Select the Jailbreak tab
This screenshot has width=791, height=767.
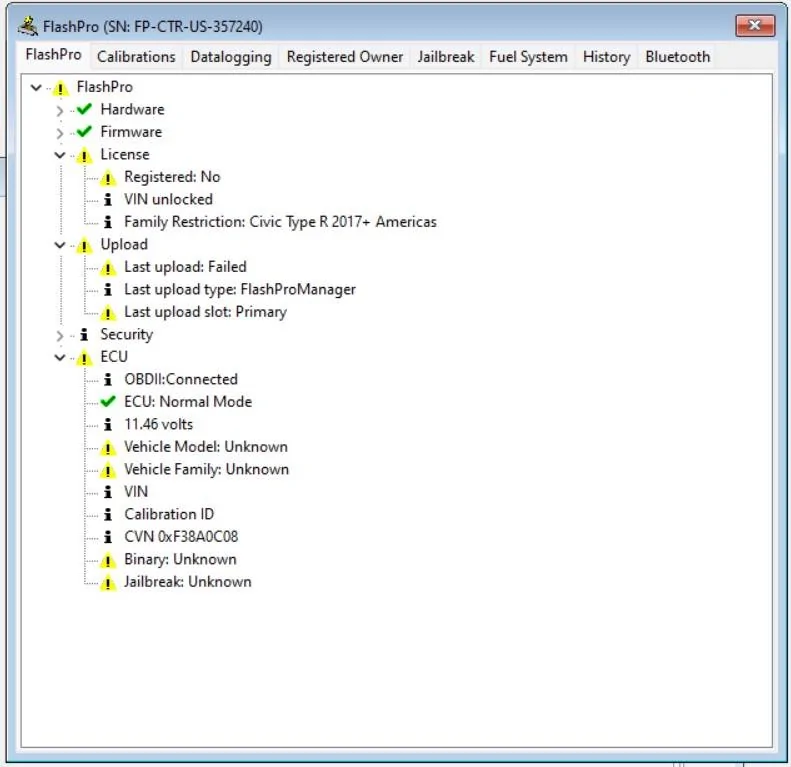point(446,57)
